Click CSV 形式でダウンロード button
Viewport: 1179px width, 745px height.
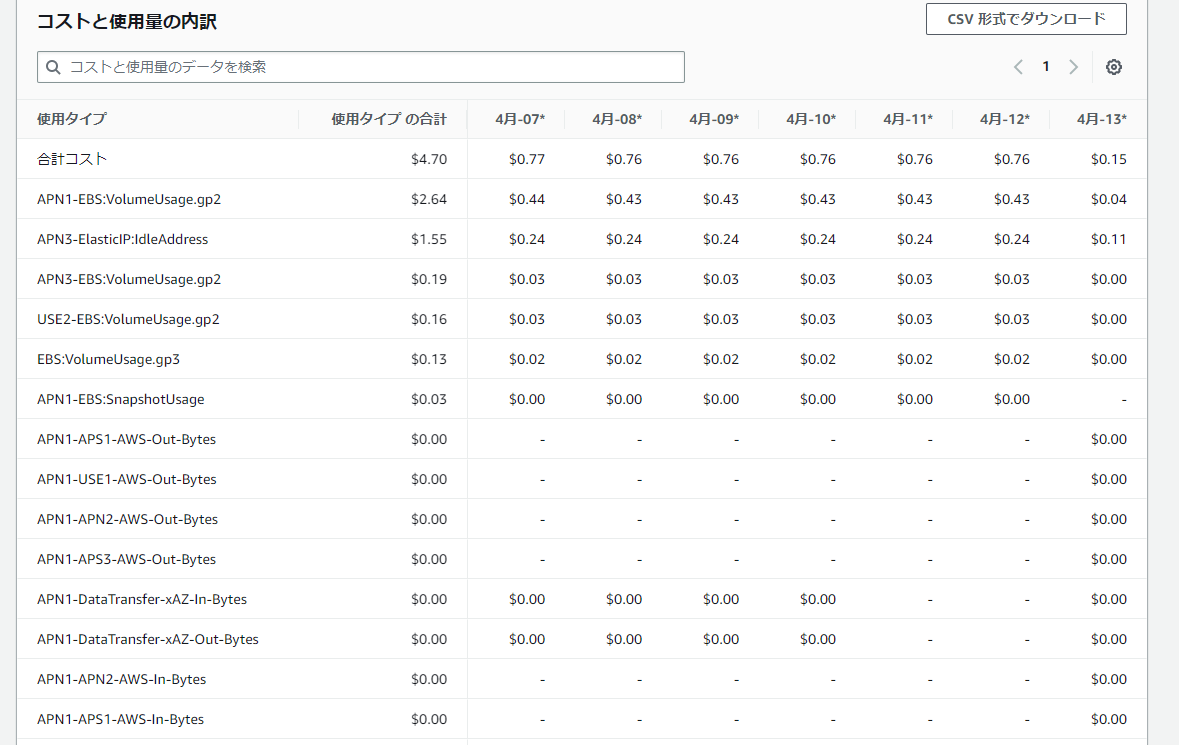(x=1026, y=19)
